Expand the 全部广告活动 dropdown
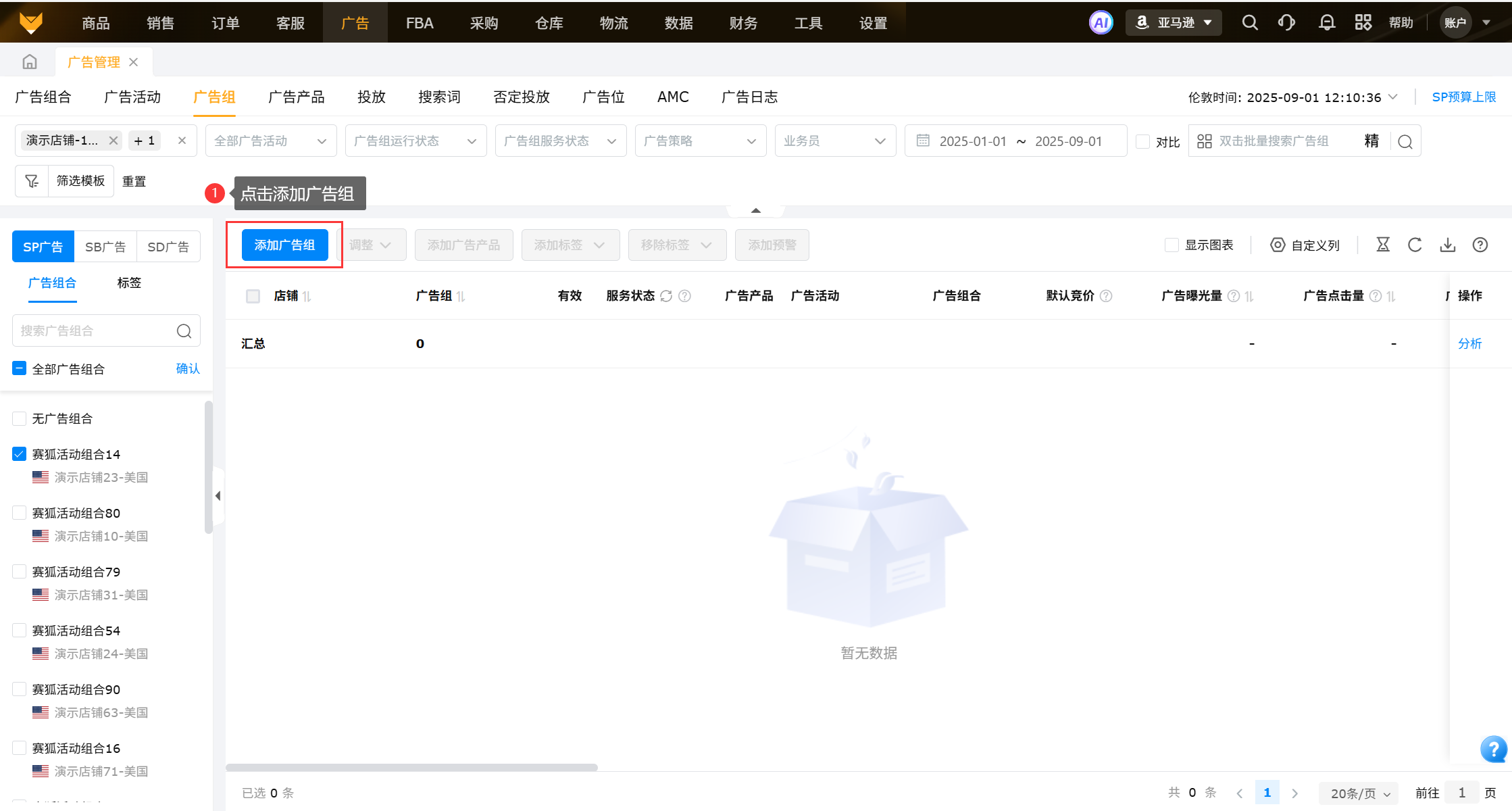 270,141
